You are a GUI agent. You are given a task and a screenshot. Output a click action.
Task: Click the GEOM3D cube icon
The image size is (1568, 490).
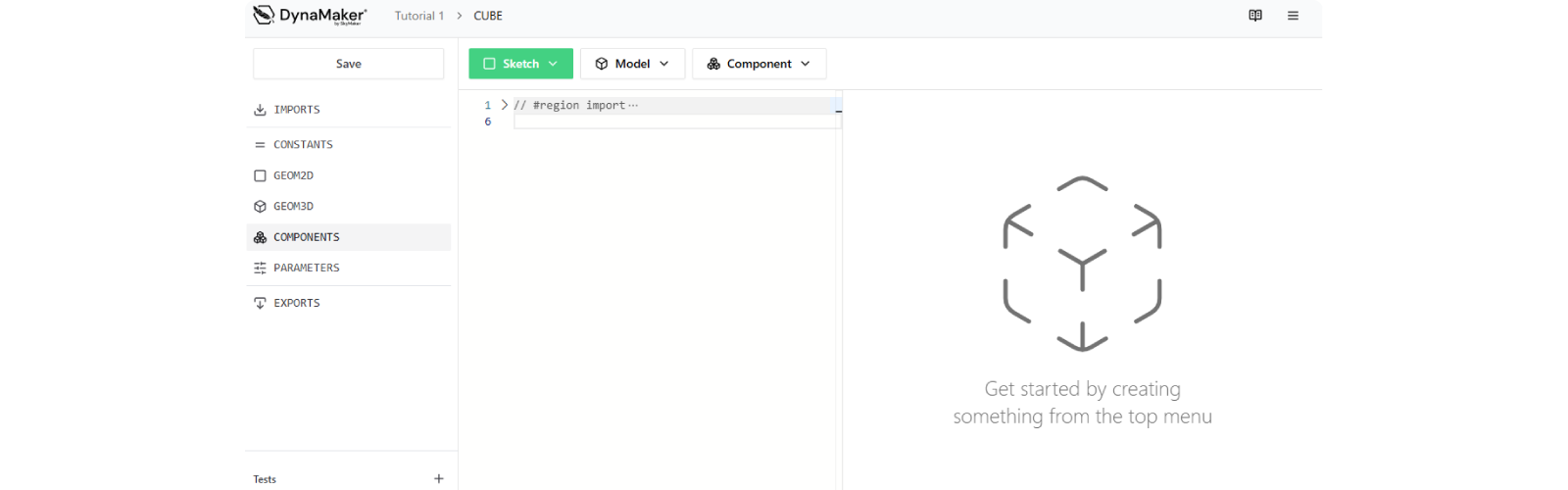[260, 207]
